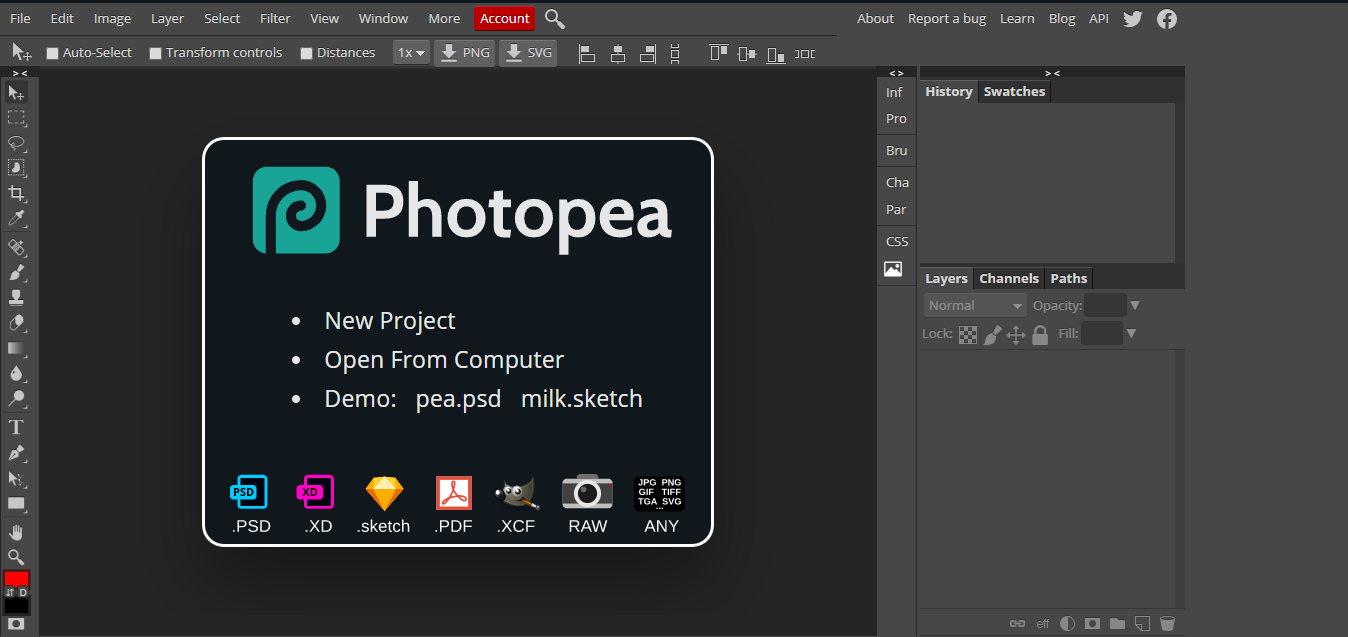This screenshot has width=1348, height=637.
Task: Export as PNG button
Action: click(x=465, y=53)
